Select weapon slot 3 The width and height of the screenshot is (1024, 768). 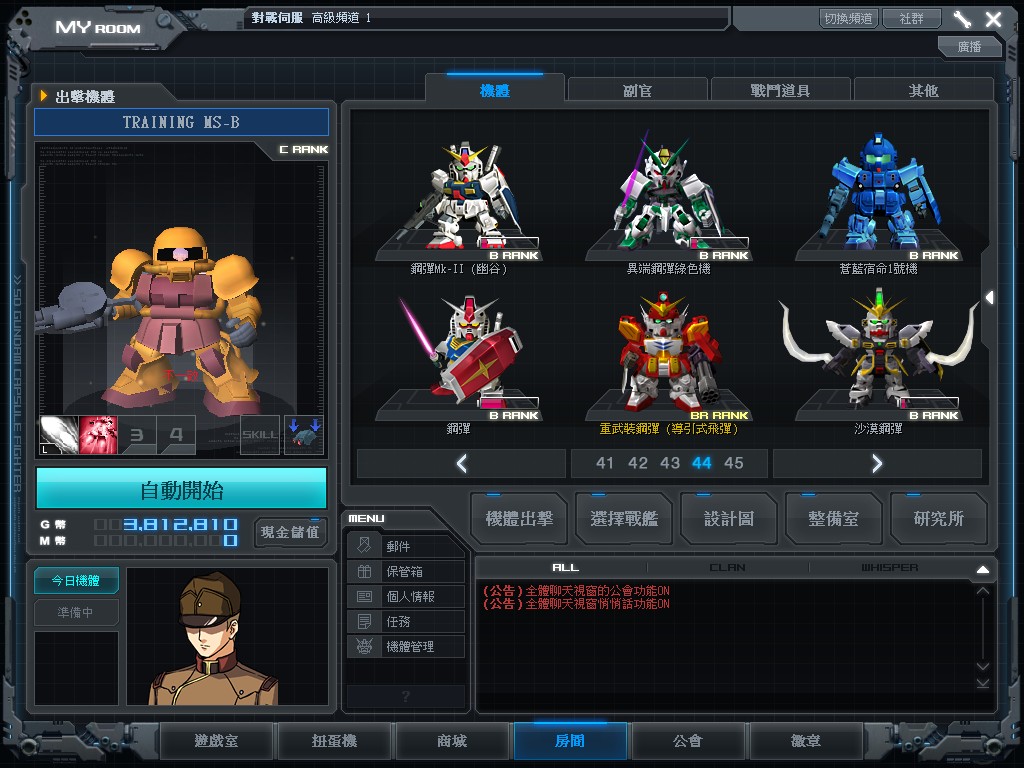point(137,435)
